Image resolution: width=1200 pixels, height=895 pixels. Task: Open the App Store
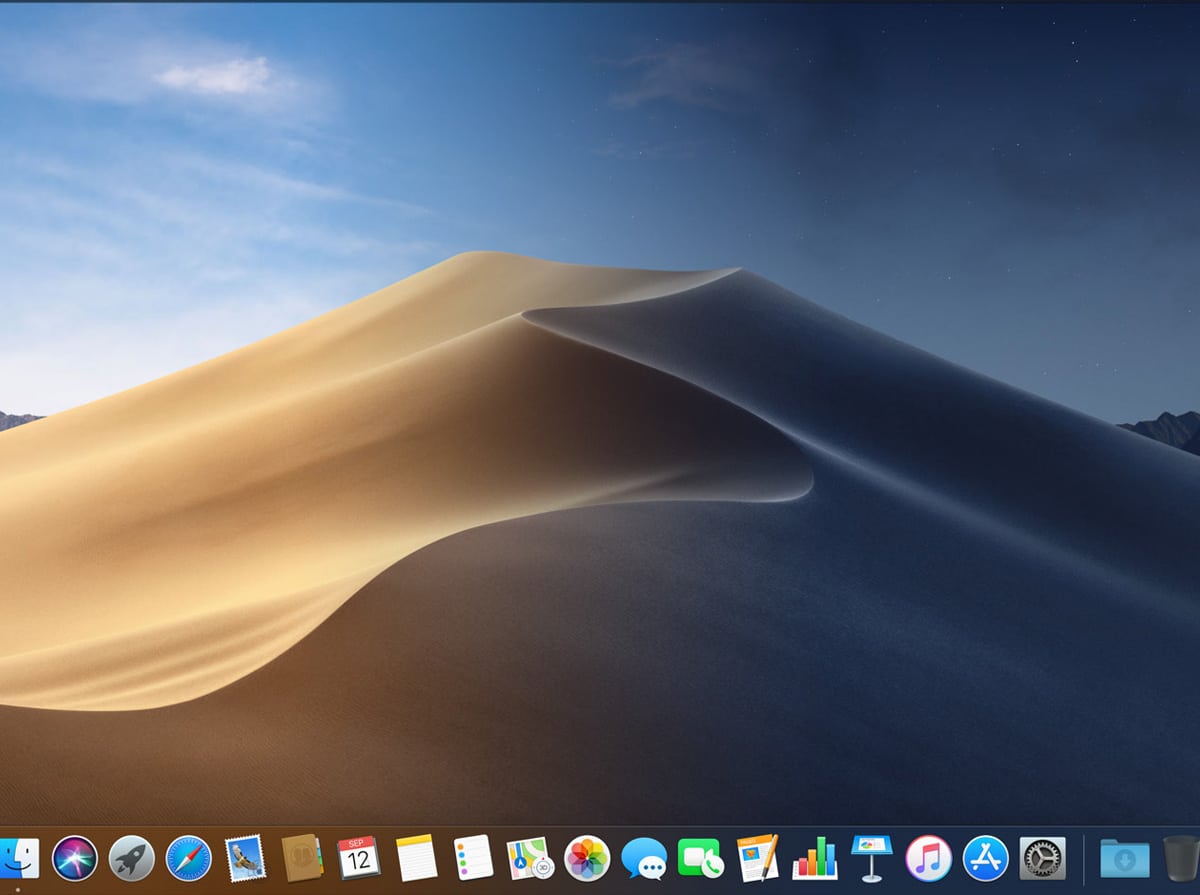(x=986, y=858)
